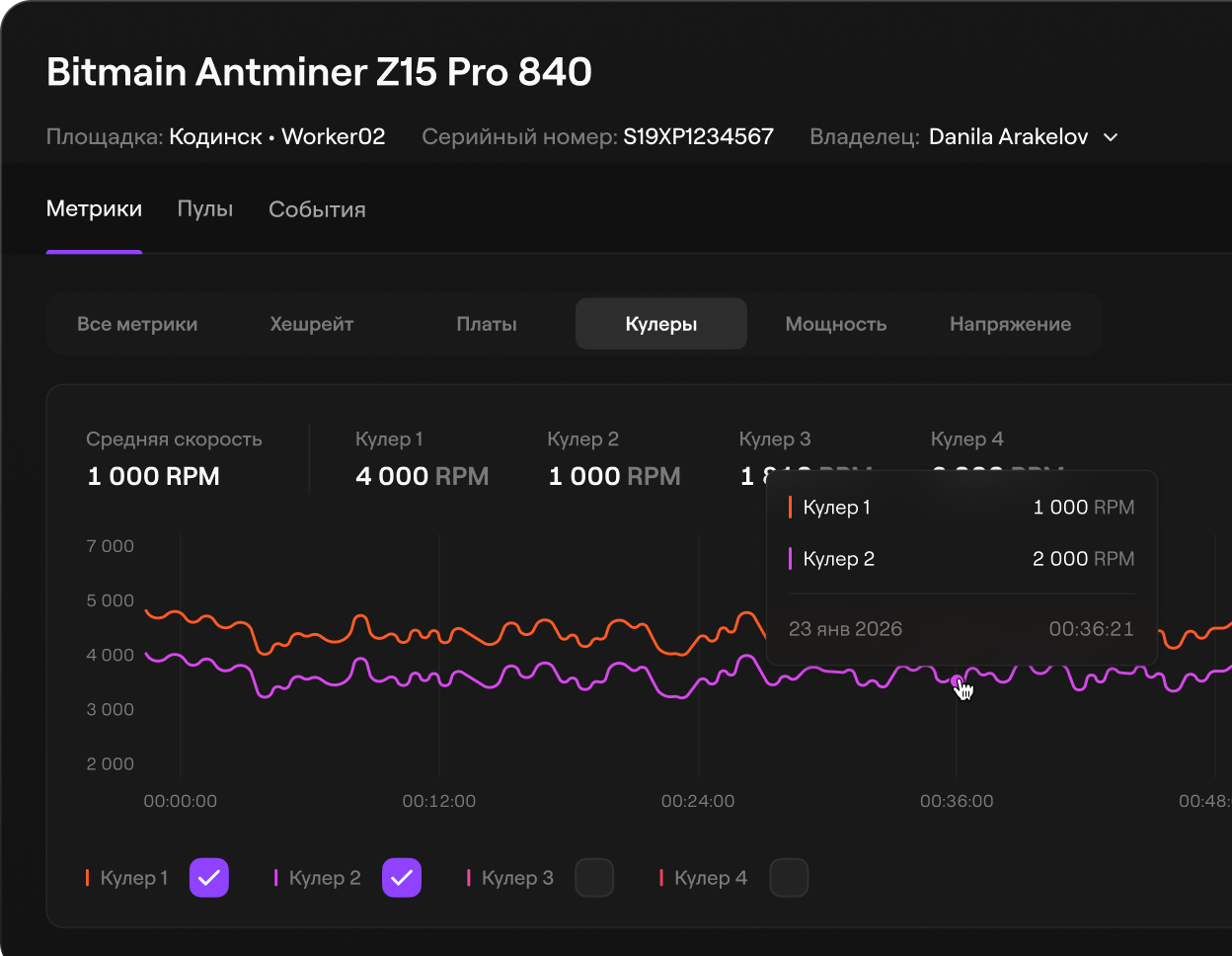
Task: Enable the Кулер 4 checkbox
Action: point(789,877)
